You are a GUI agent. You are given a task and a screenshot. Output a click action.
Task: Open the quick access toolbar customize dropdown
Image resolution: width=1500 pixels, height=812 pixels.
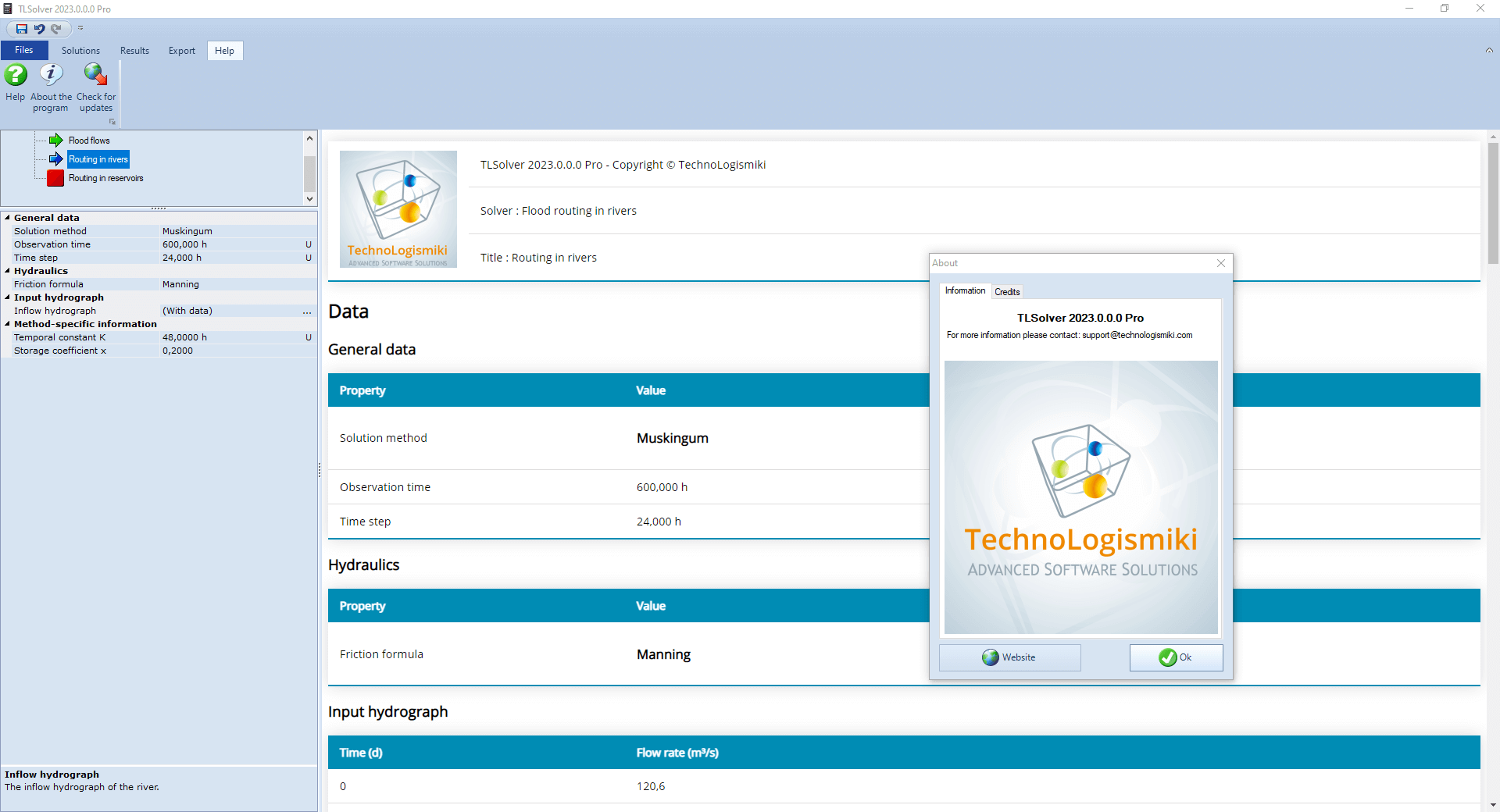point(80,29)
